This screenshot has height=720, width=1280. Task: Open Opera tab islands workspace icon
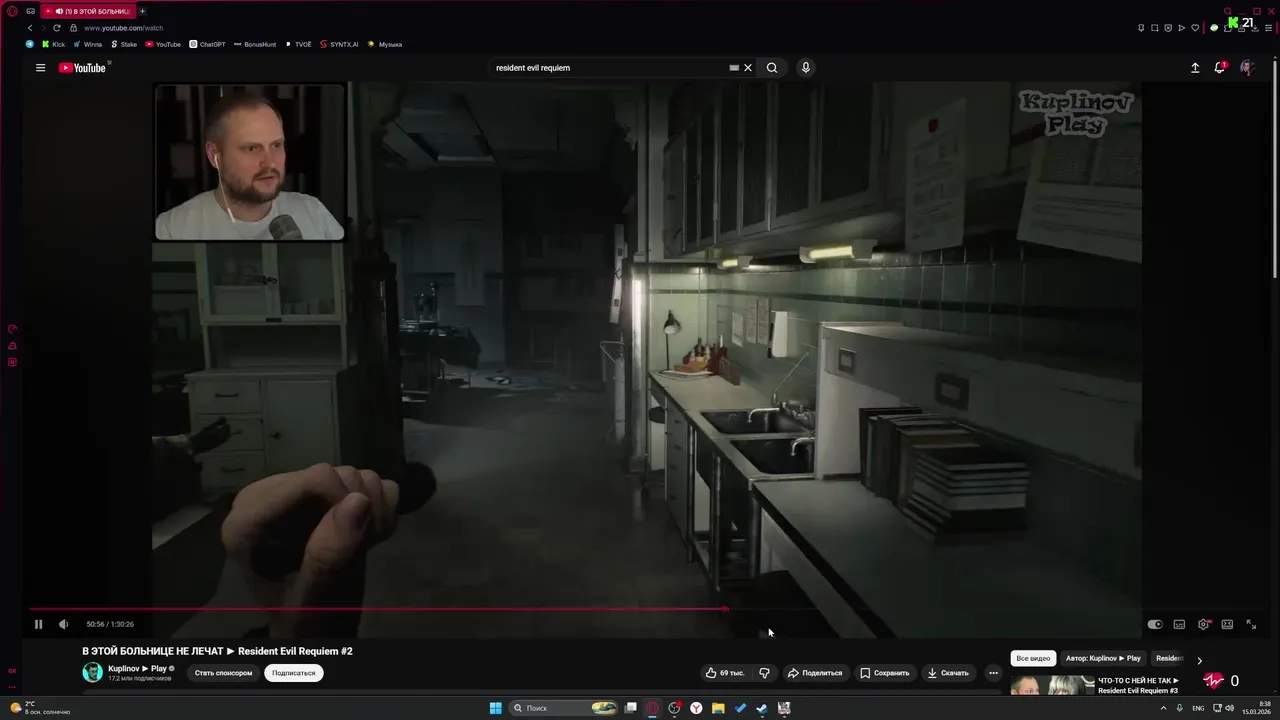pyautogui.click(x=30, y=11)
